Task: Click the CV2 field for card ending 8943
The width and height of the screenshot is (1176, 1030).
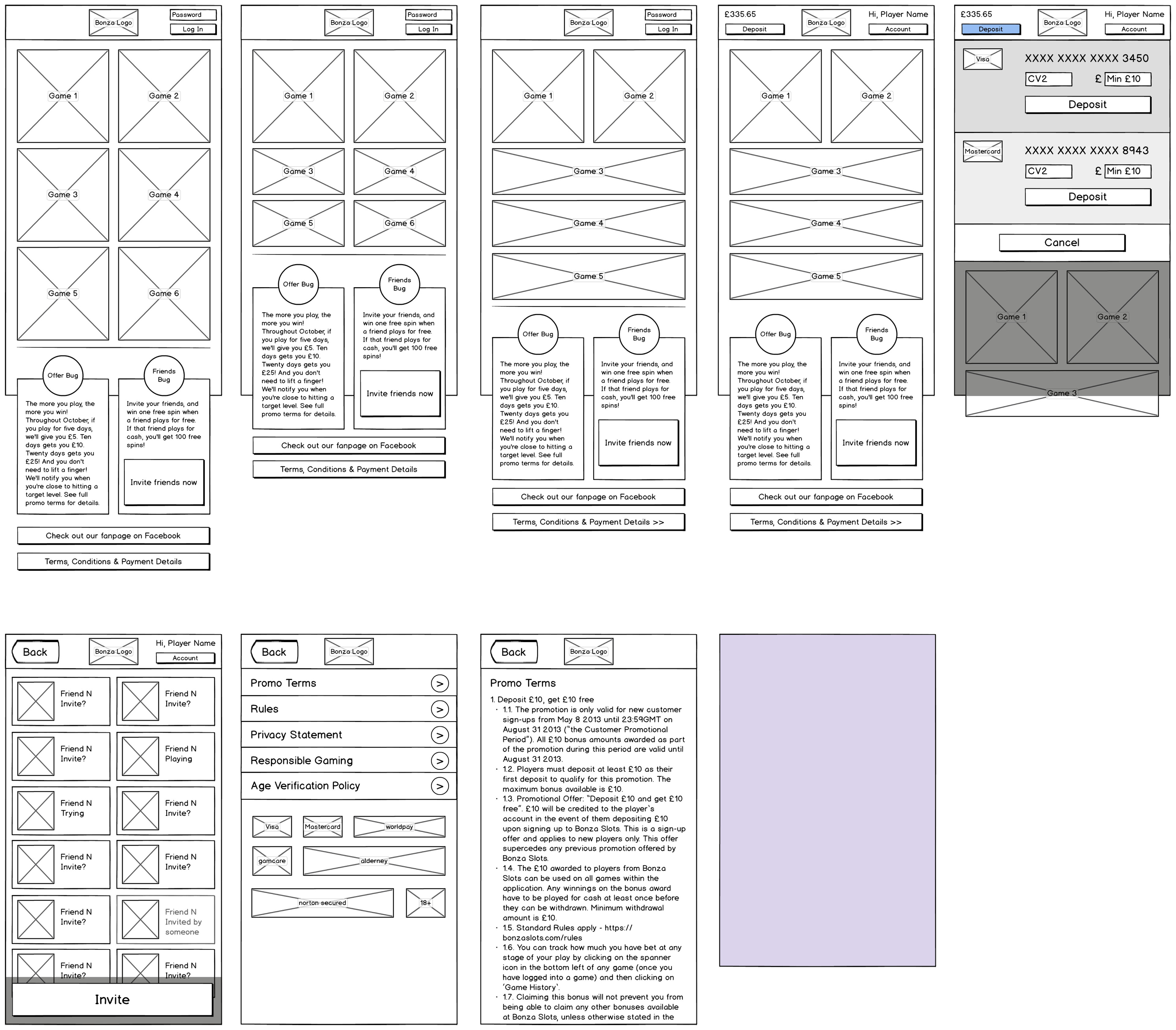Action: (1048, 171)
